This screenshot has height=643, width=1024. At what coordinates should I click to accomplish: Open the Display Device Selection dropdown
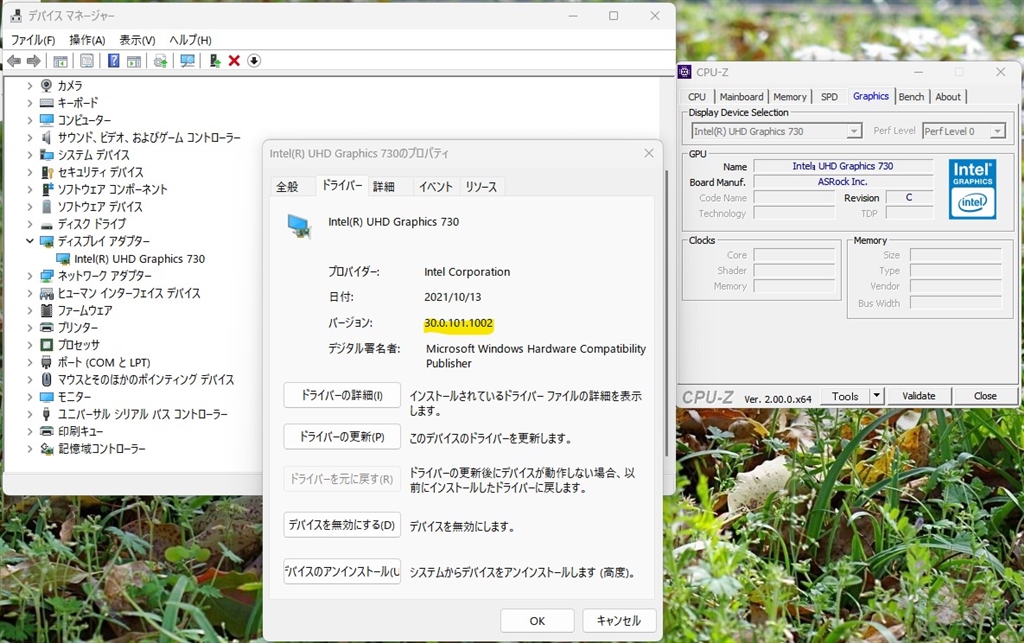(855, 131)
